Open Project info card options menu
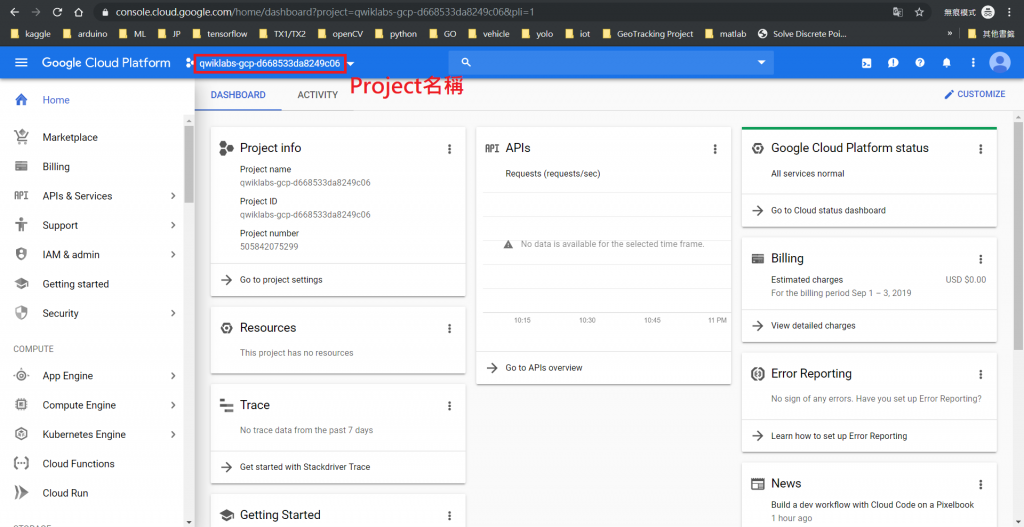 [x=449, y=149]
